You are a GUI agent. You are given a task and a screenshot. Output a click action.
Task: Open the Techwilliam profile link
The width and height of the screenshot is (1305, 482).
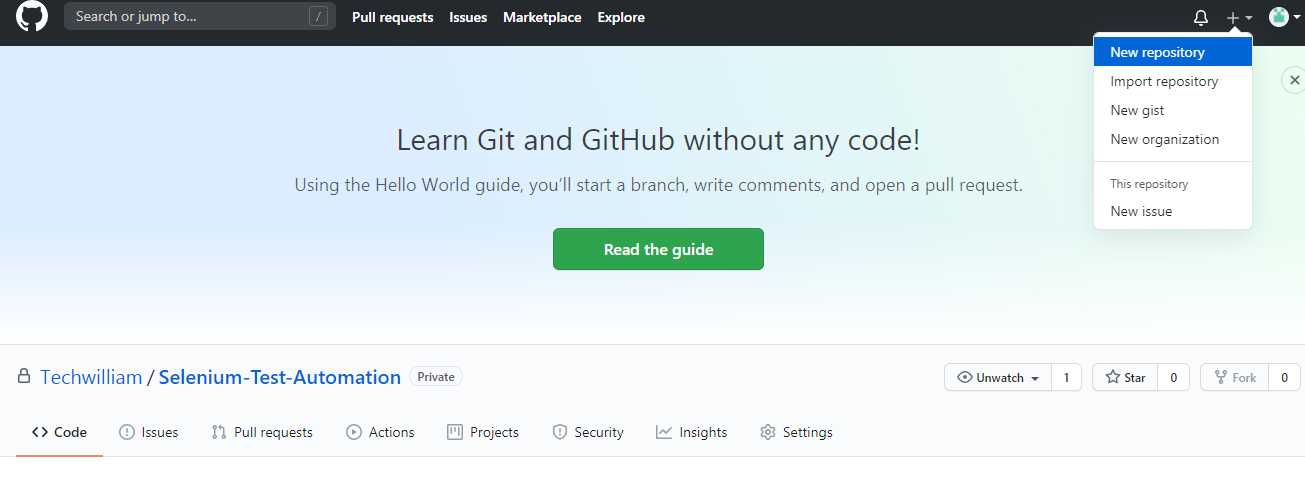click(91, 377)
